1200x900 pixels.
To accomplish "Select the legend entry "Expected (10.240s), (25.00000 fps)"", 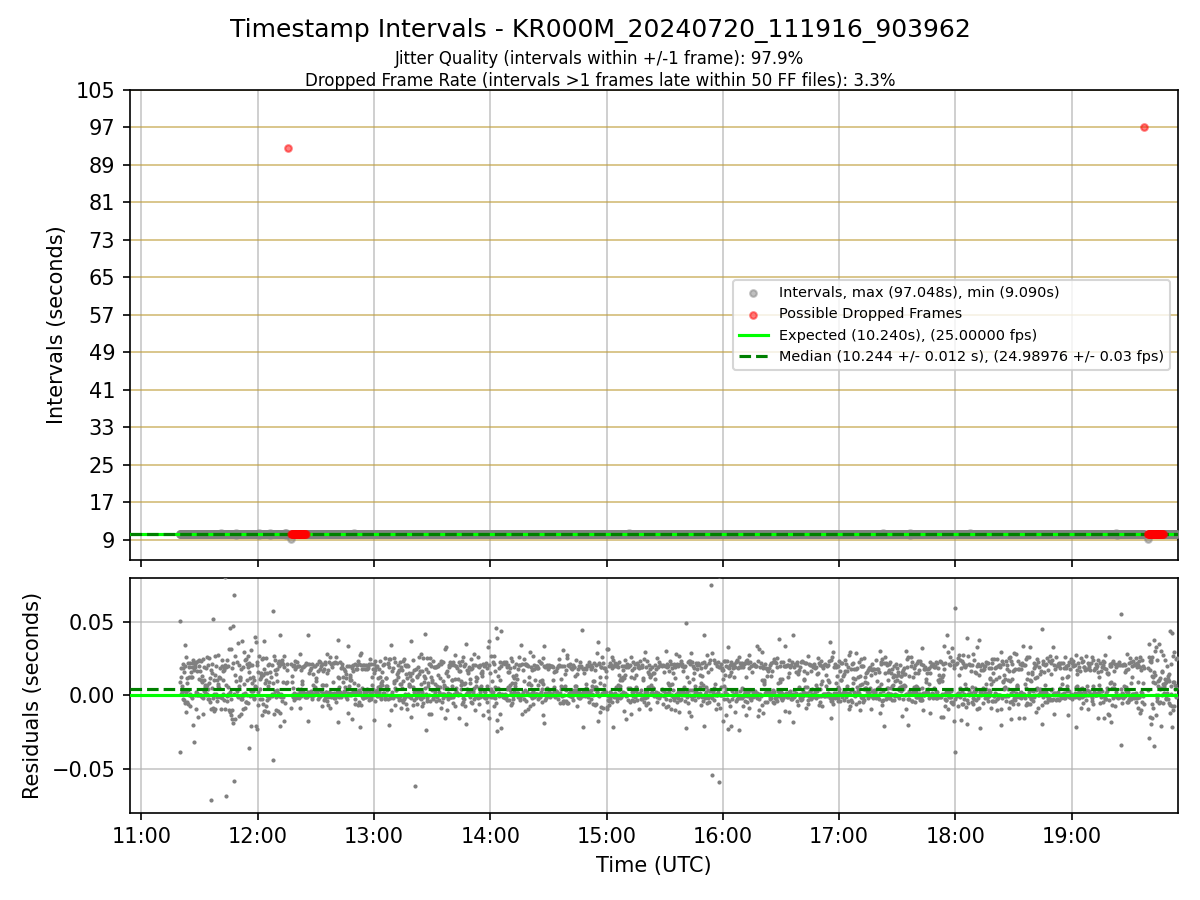I will (x=908, y=335).
